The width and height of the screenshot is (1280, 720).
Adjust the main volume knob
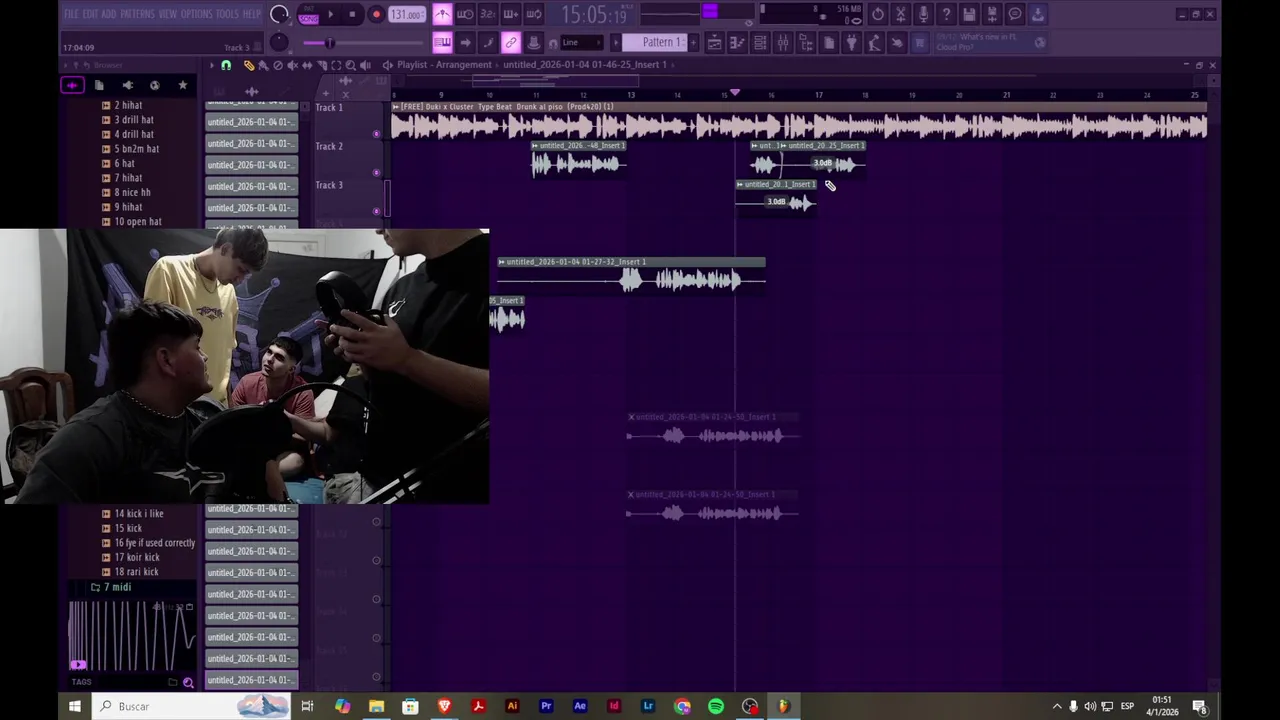[x=279, y=14]
